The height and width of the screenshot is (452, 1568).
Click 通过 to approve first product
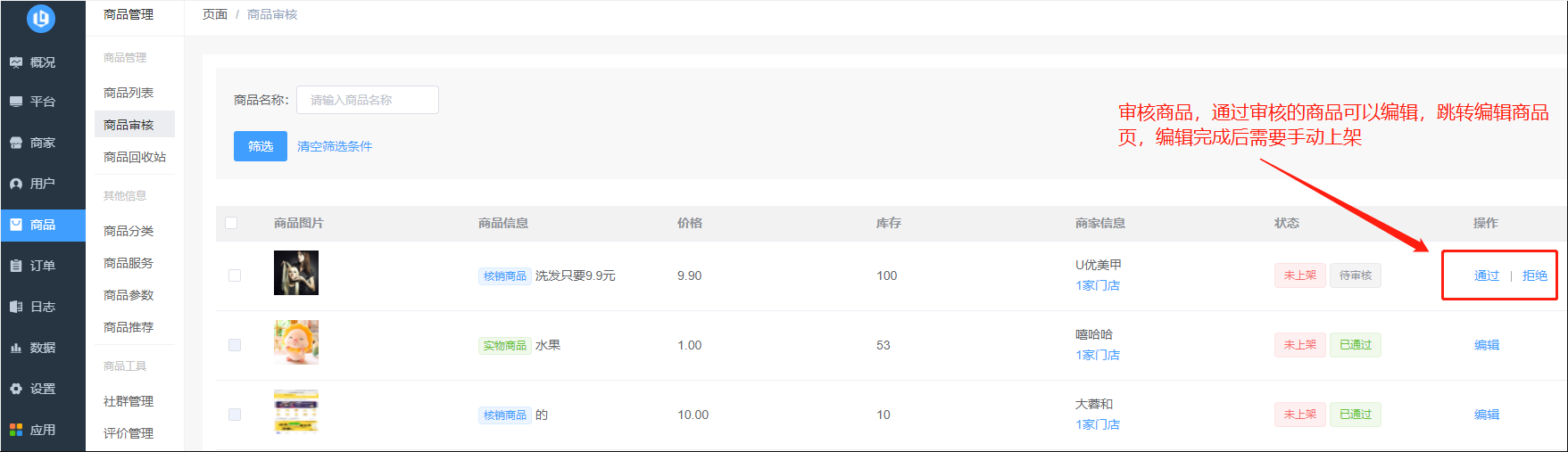pos(1487,275)
